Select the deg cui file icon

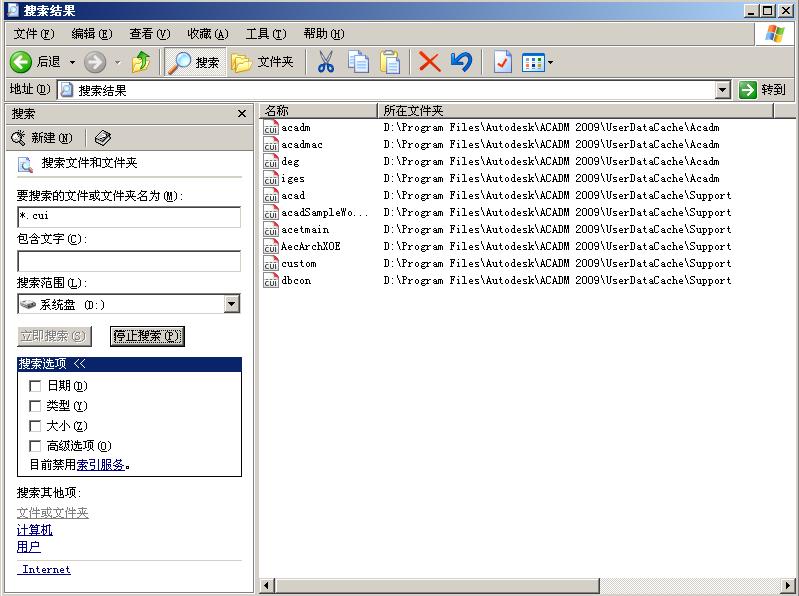(271, 161)
